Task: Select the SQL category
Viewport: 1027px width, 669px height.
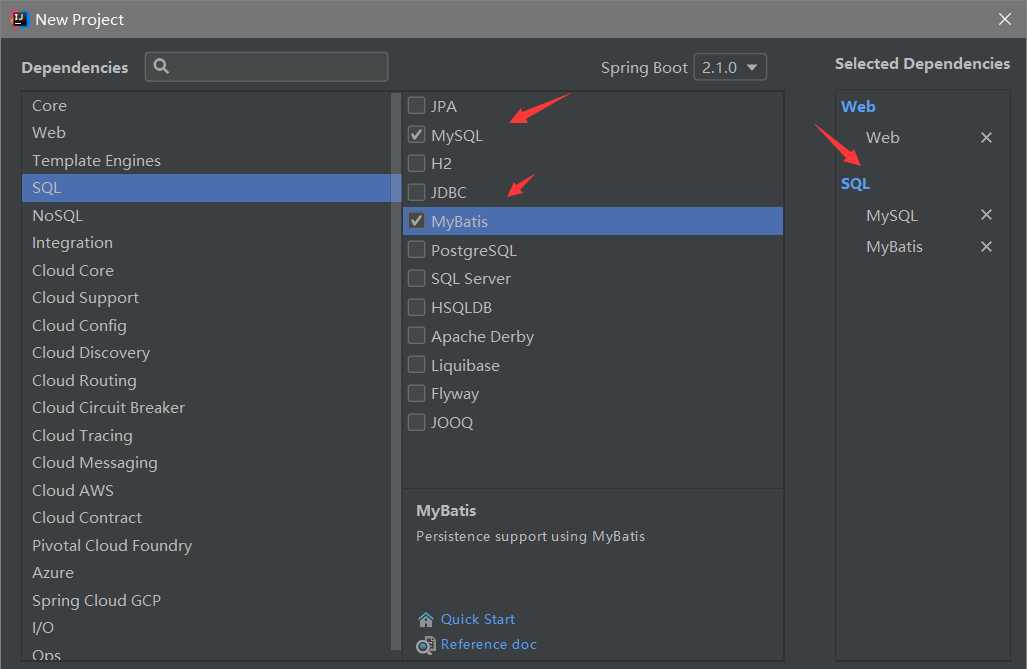Action: (206, 188)
